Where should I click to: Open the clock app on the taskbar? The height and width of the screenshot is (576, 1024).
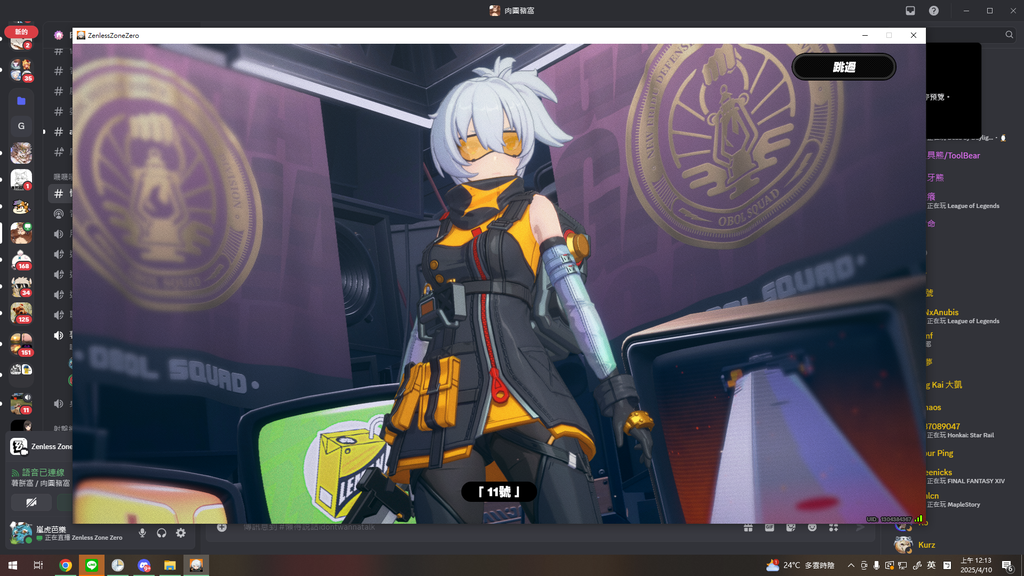(118, 565)
